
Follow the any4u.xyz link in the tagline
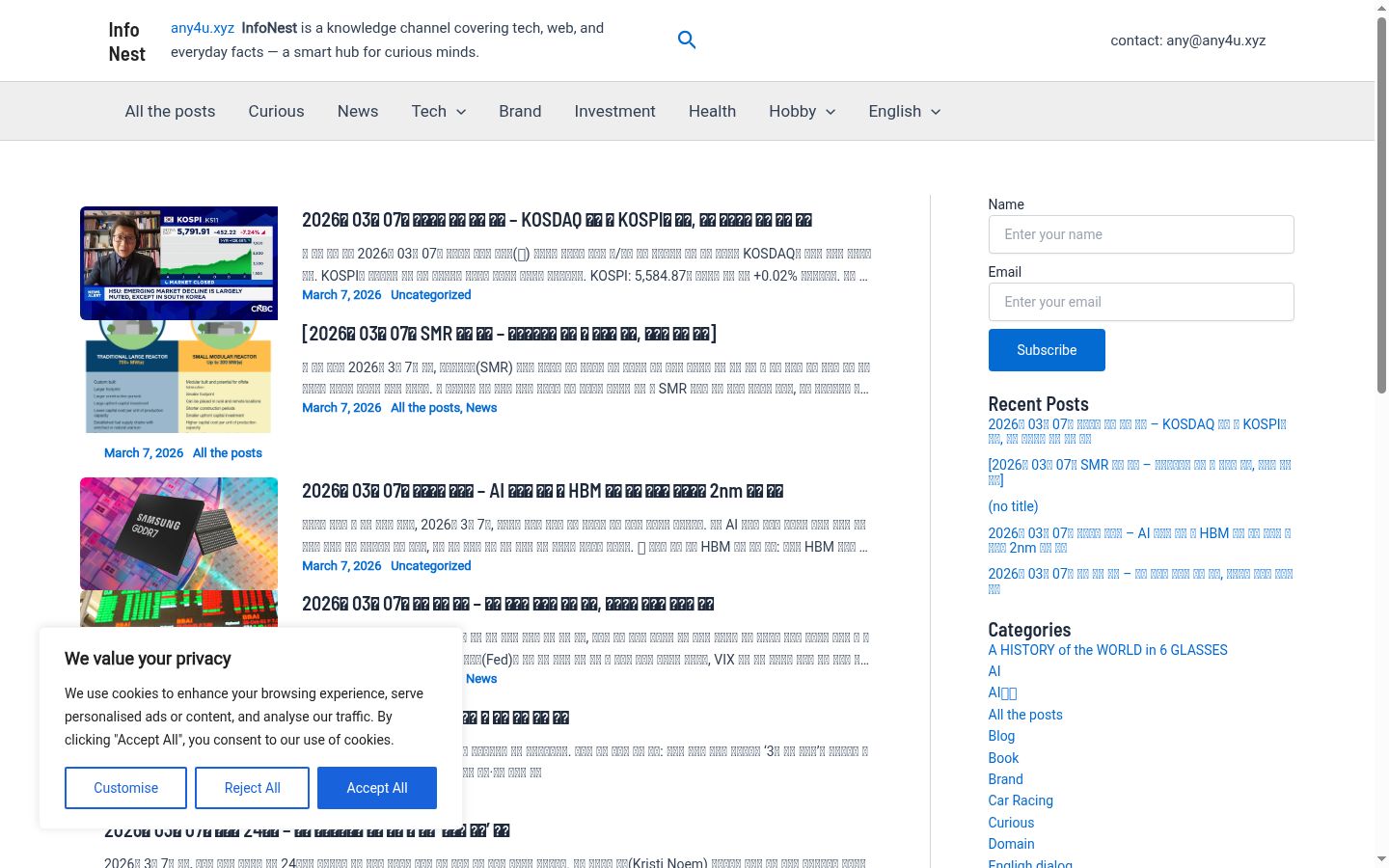click(x=203, y=28)
